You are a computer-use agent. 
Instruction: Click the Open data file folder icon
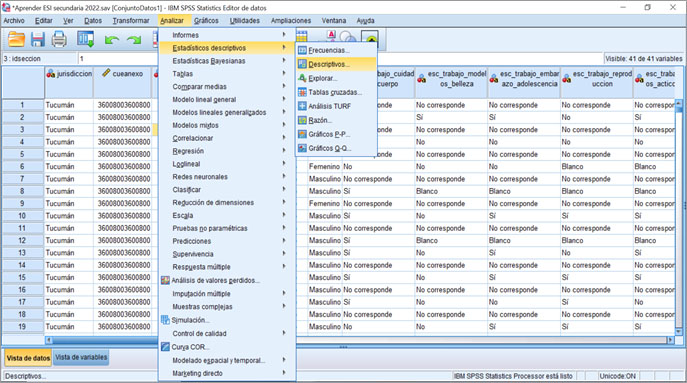pos(16,39)
